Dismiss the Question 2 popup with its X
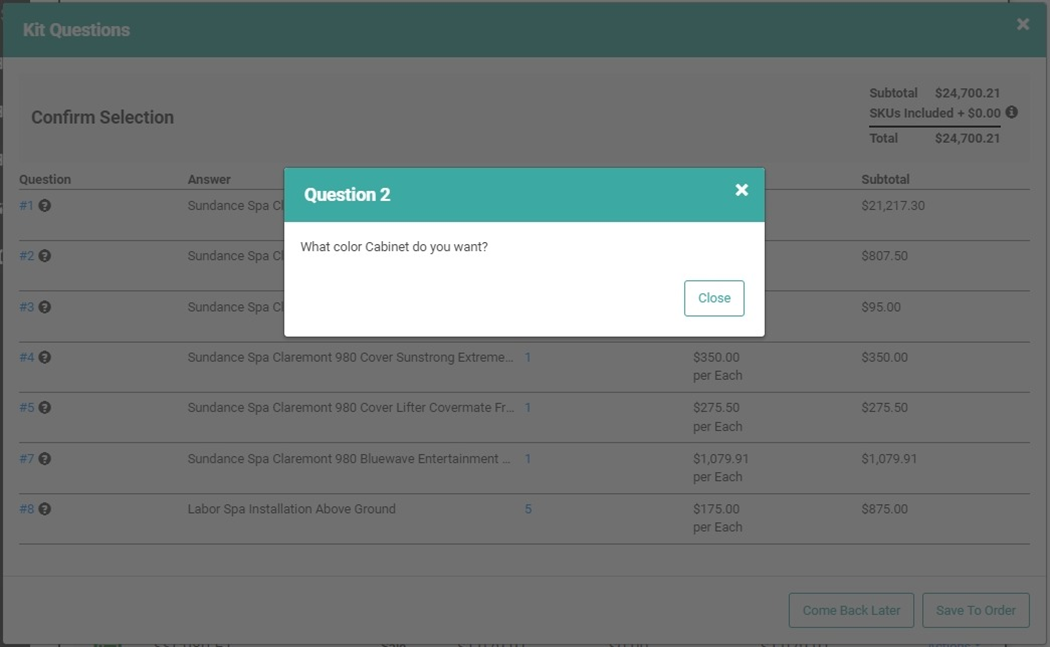This screenshot has height=647, width=1050. click(741, 190)
